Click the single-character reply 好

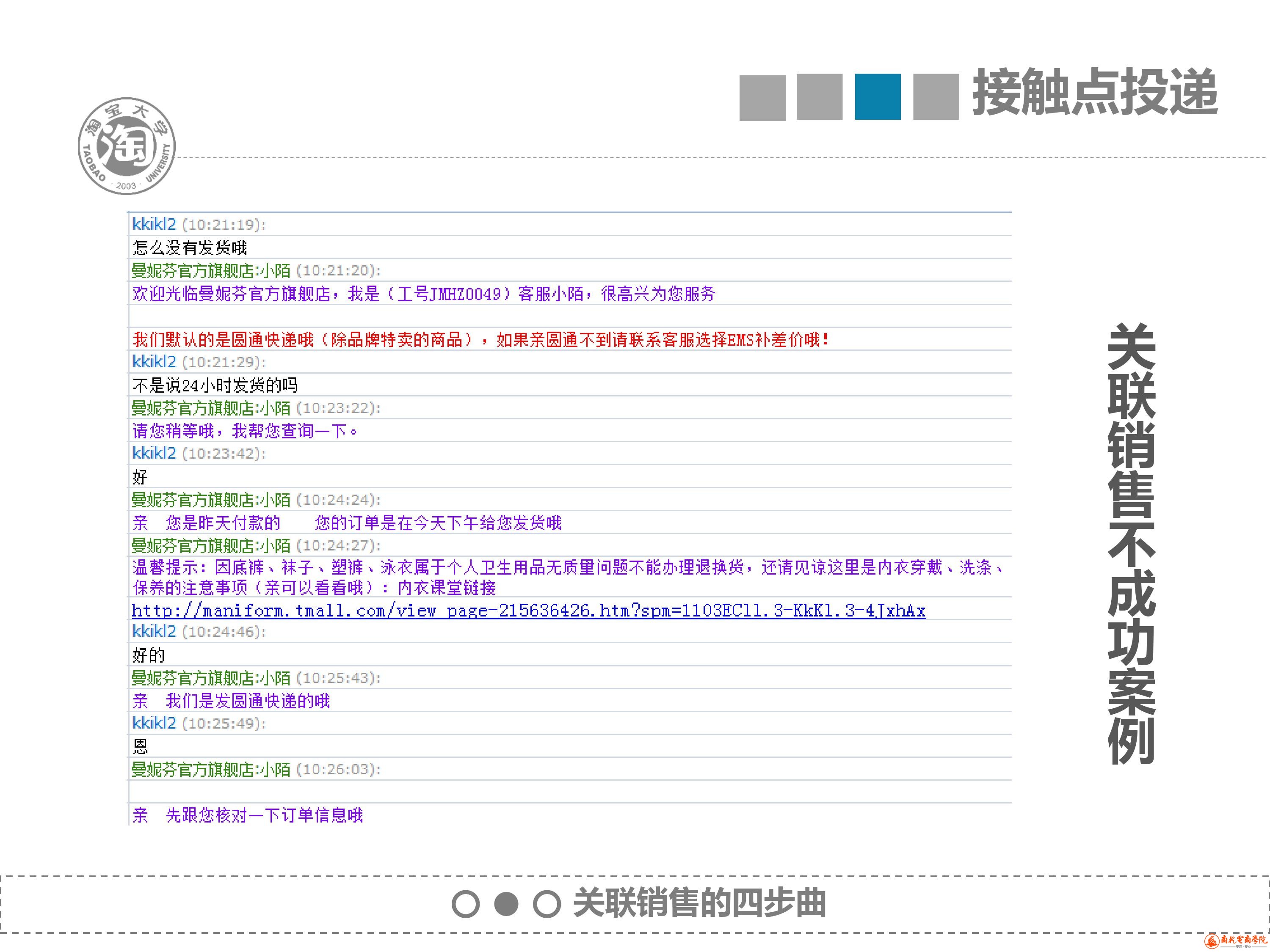click(140, 476)
